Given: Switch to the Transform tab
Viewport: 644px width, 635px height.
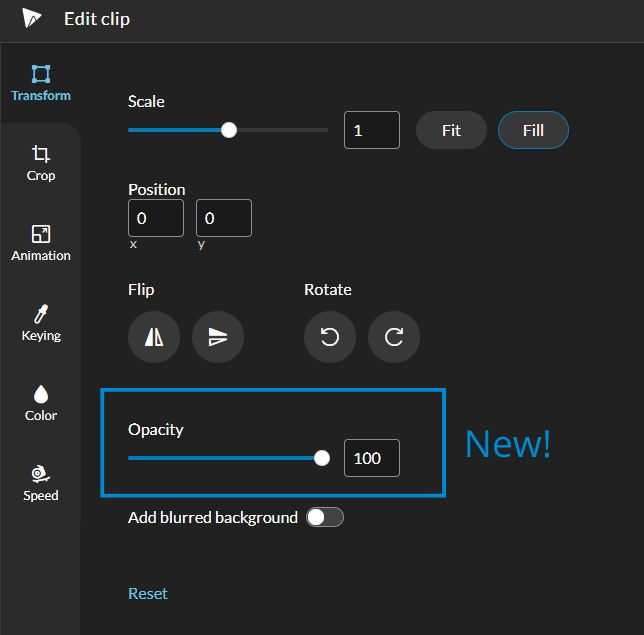Looking at the screenshot, I should [x=41, y=83].
